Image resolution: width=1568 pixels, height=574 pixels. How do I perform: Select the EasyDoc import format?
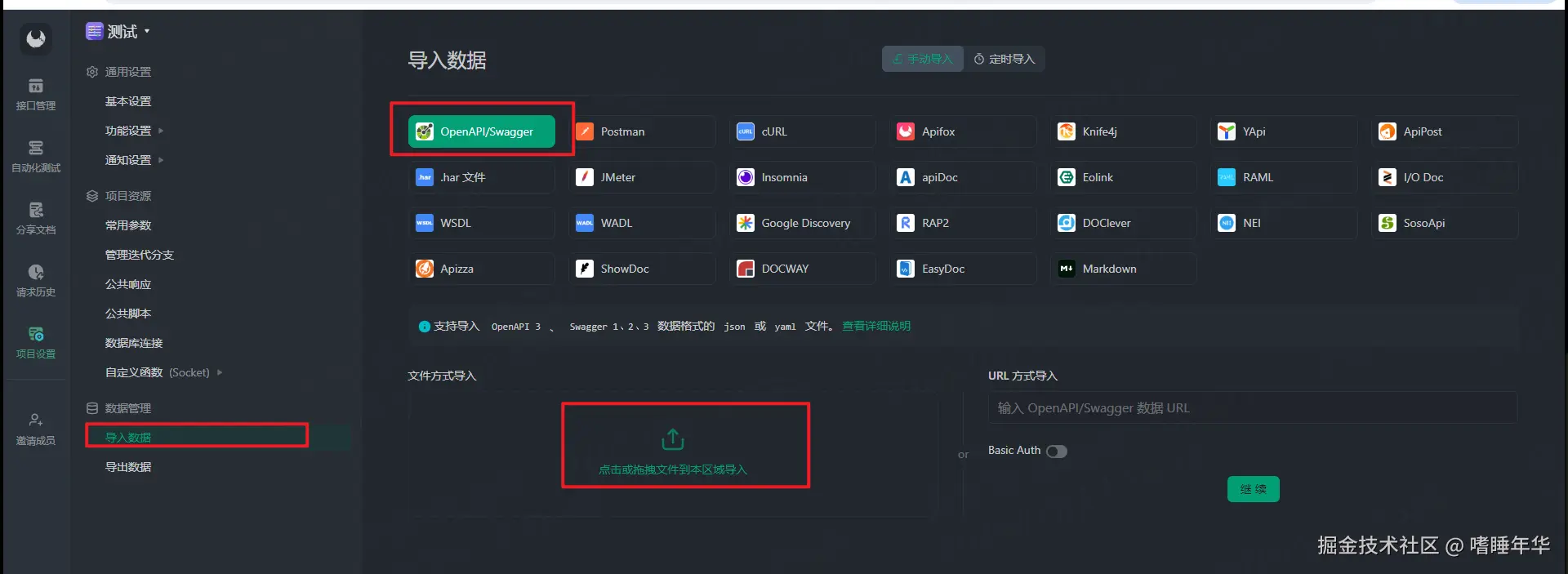pos(963,269)
